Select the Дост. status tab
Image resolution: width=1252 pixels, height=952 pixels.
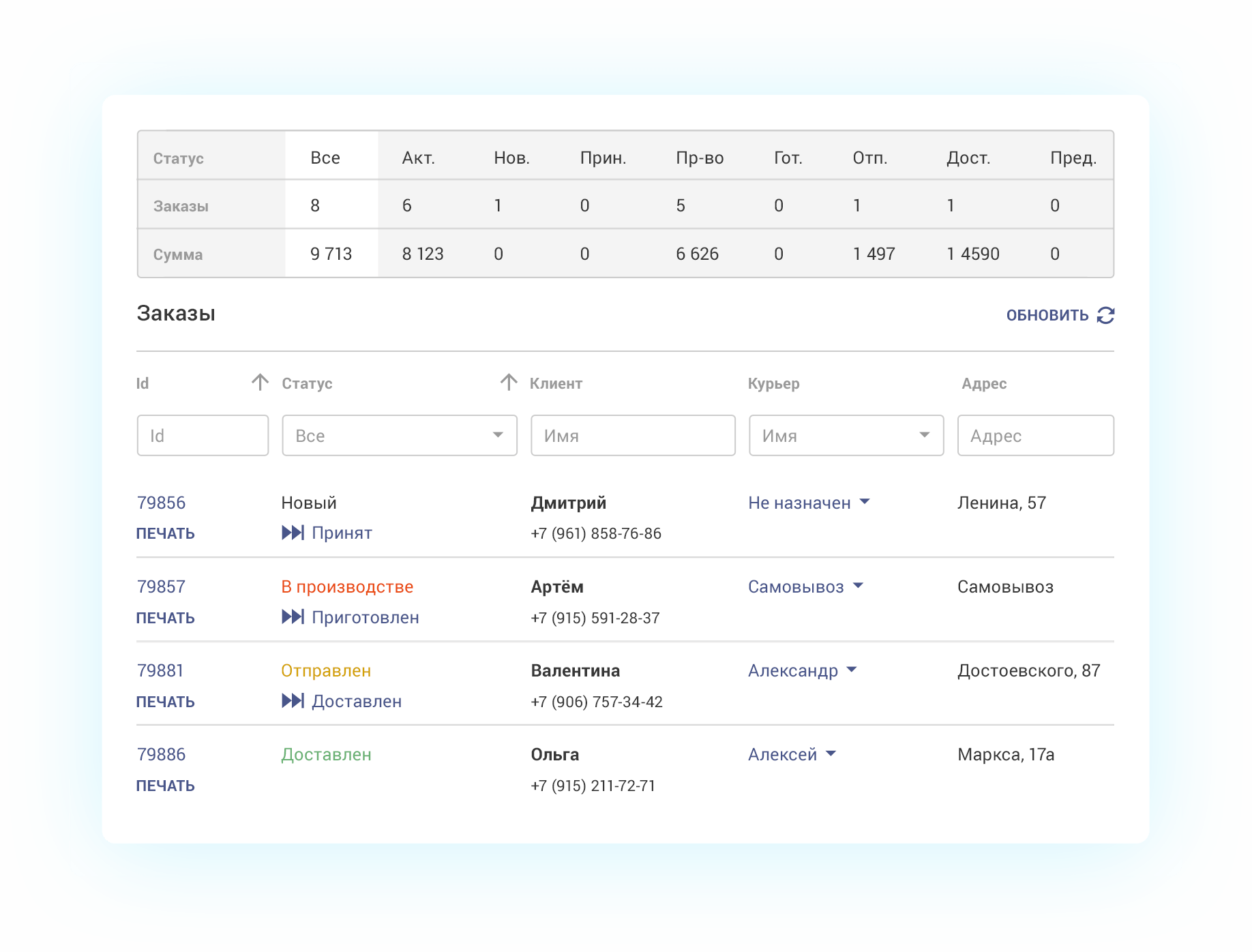(x=968, y=158)
